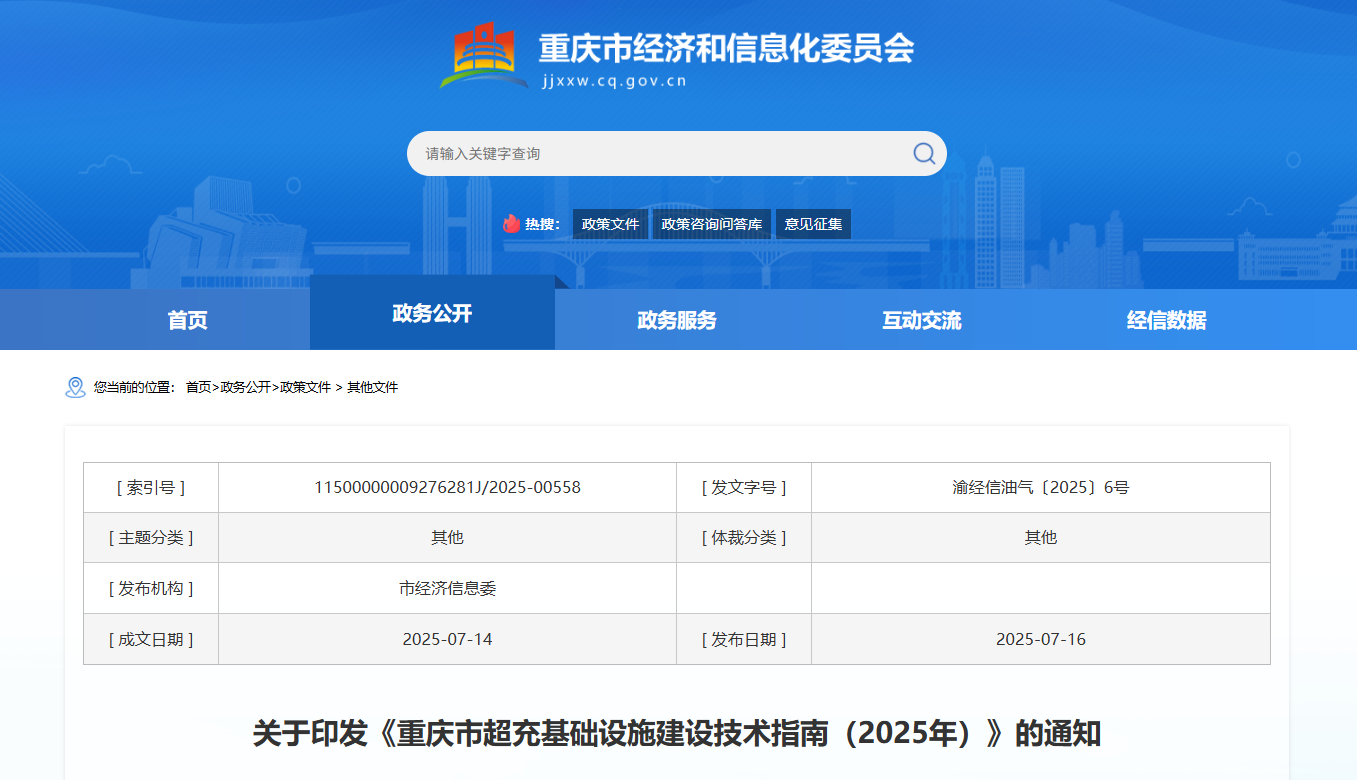The height and width of the screenshot is (780, 1357).
Task: Click 政务公开 in the breadcrumb path
Action: pyautogui.click(x=245, y=387)
